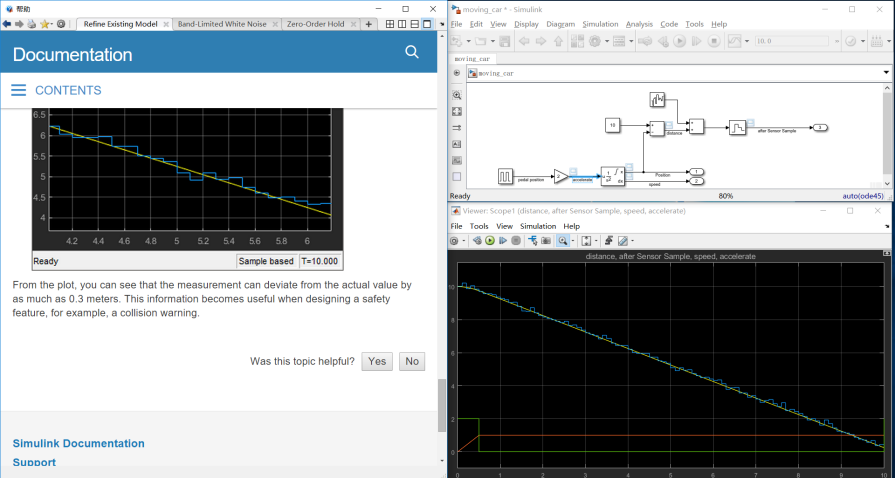Open Simulation menu in Simulink window
The height and width of the screenshot is (479, 895).
[600, 23]
